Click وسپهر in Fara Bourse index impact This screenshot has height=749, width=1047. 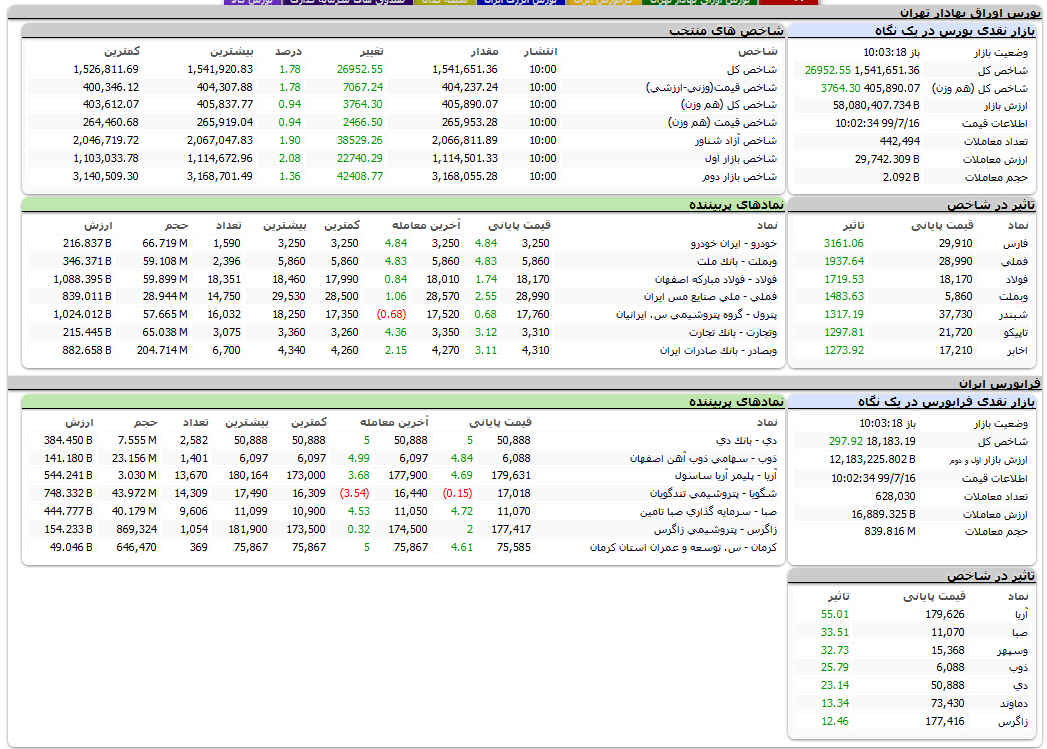1011,650
